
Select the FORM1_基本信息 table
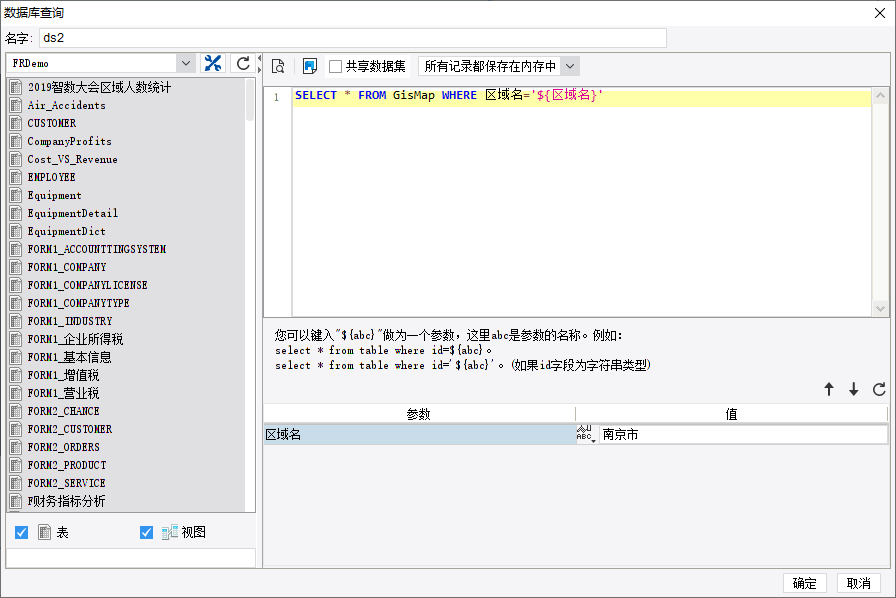tap(69, 357)
